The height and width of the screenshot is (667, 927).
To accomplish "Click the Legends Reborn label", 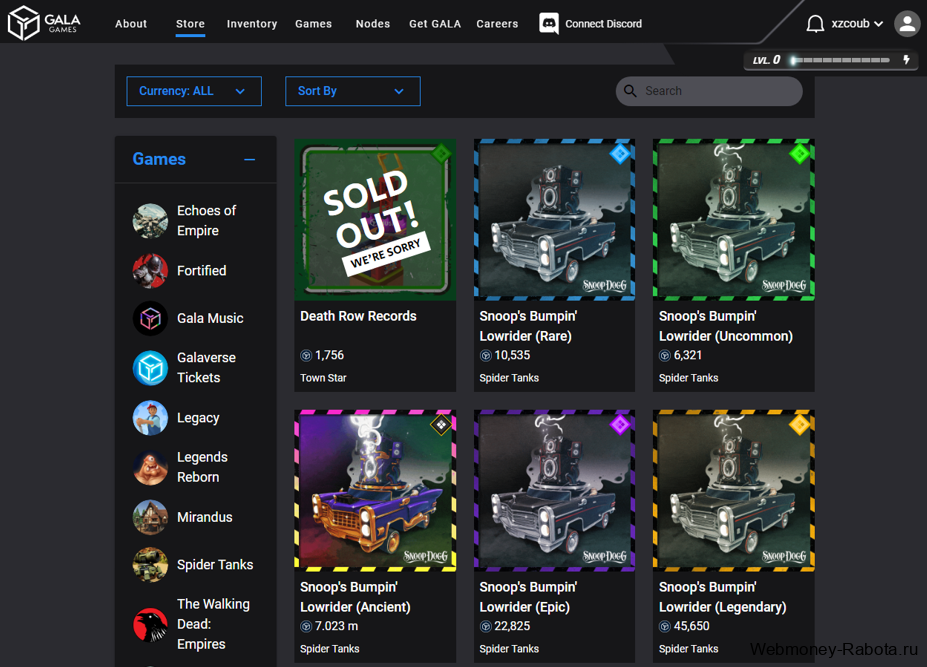I will [202, 467].
